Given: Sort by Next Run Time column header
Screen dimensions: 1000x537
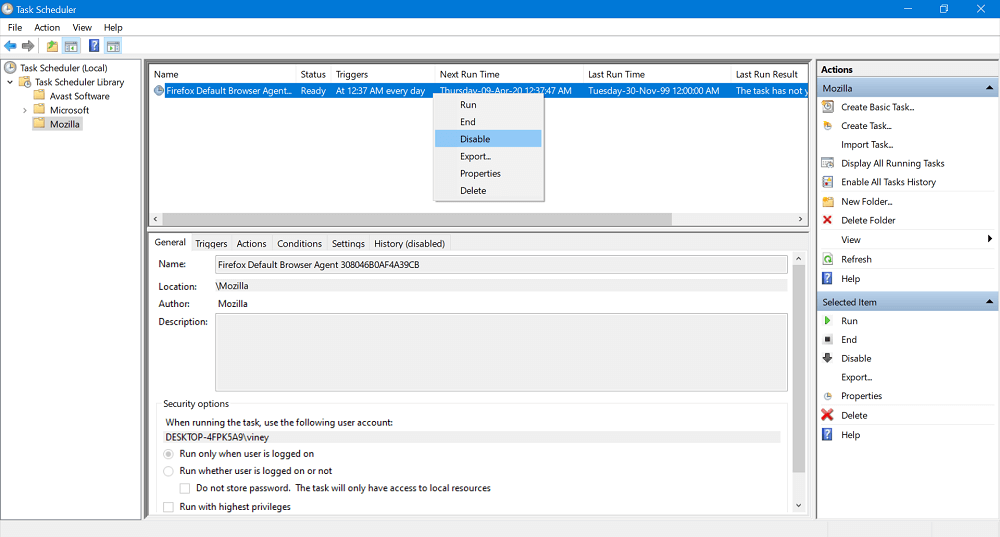Looking at the screenshot, I should (x=509, y=75).
